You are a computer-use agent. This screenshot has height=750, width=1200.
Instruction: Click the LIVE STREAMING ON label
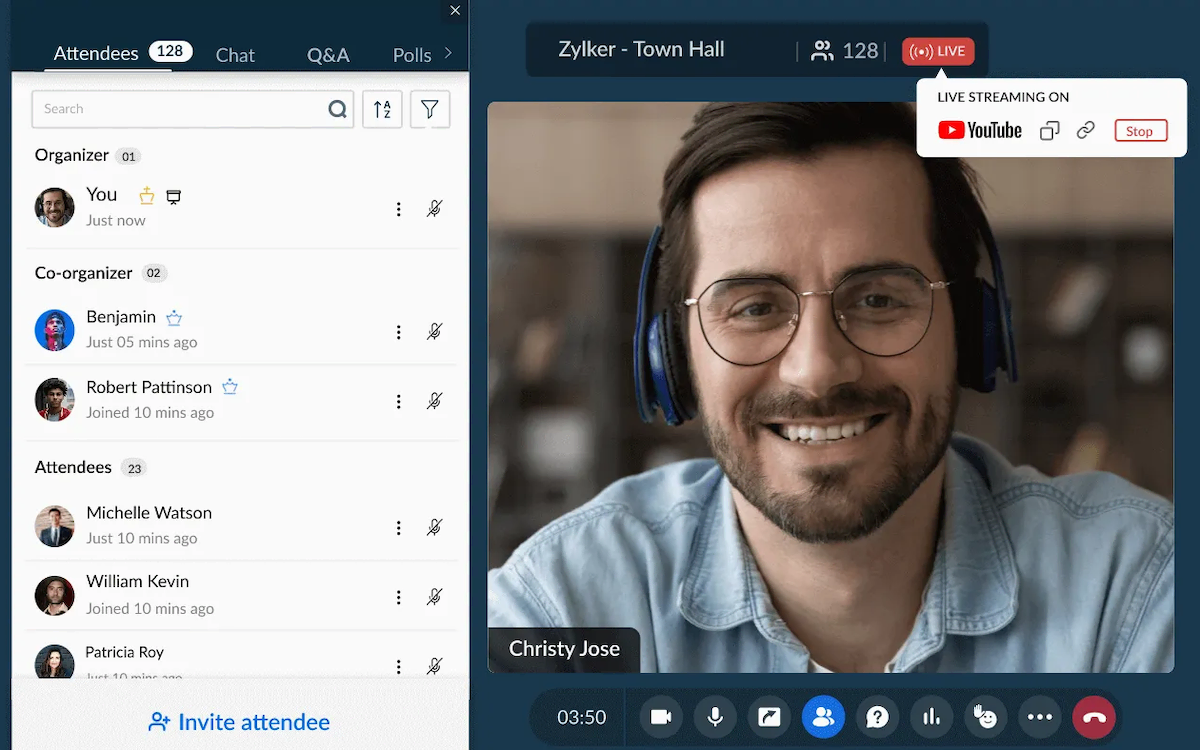pos(1003,97)
